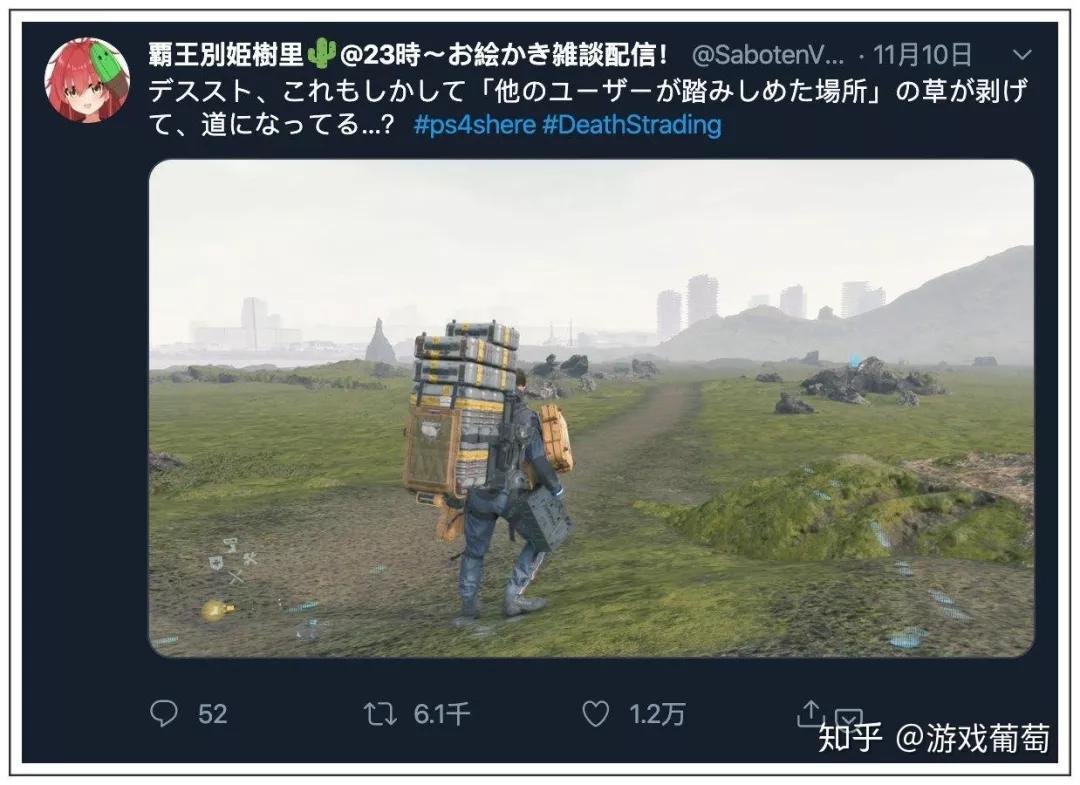
Task: Click the 6.1千 retweet count
Action: tap(442, 714)
